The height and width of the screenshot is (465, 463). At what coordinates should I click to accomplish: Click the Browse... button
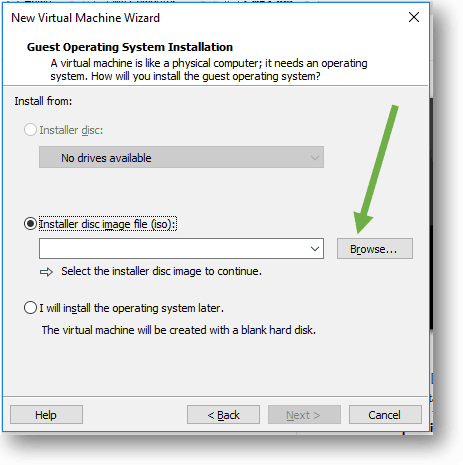click(x=375, y=249)
